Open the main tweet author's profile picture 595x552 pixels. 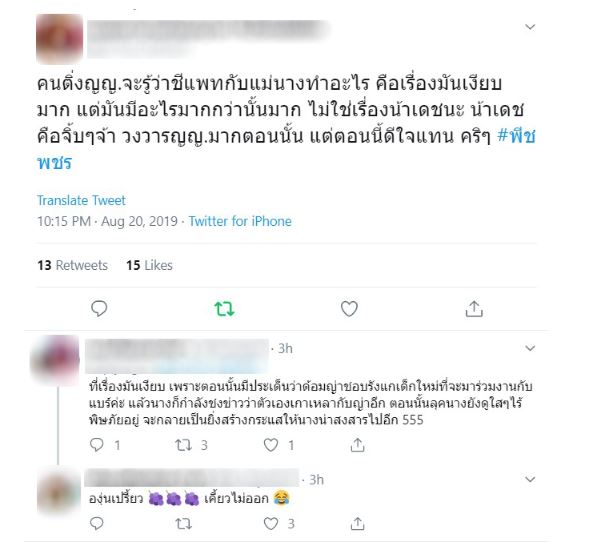[60, 39]
